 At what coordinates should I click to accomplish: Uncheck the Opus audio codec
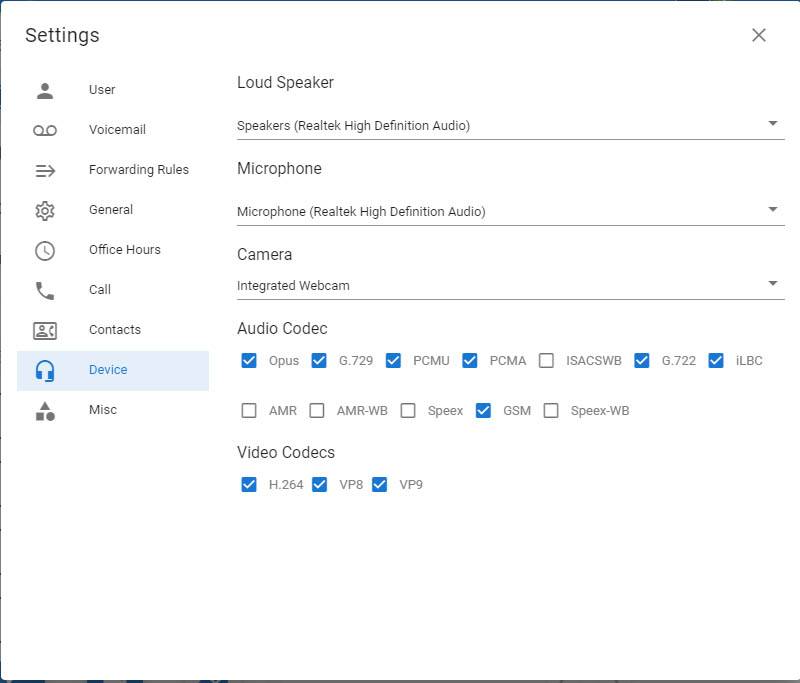pos(249,360)
